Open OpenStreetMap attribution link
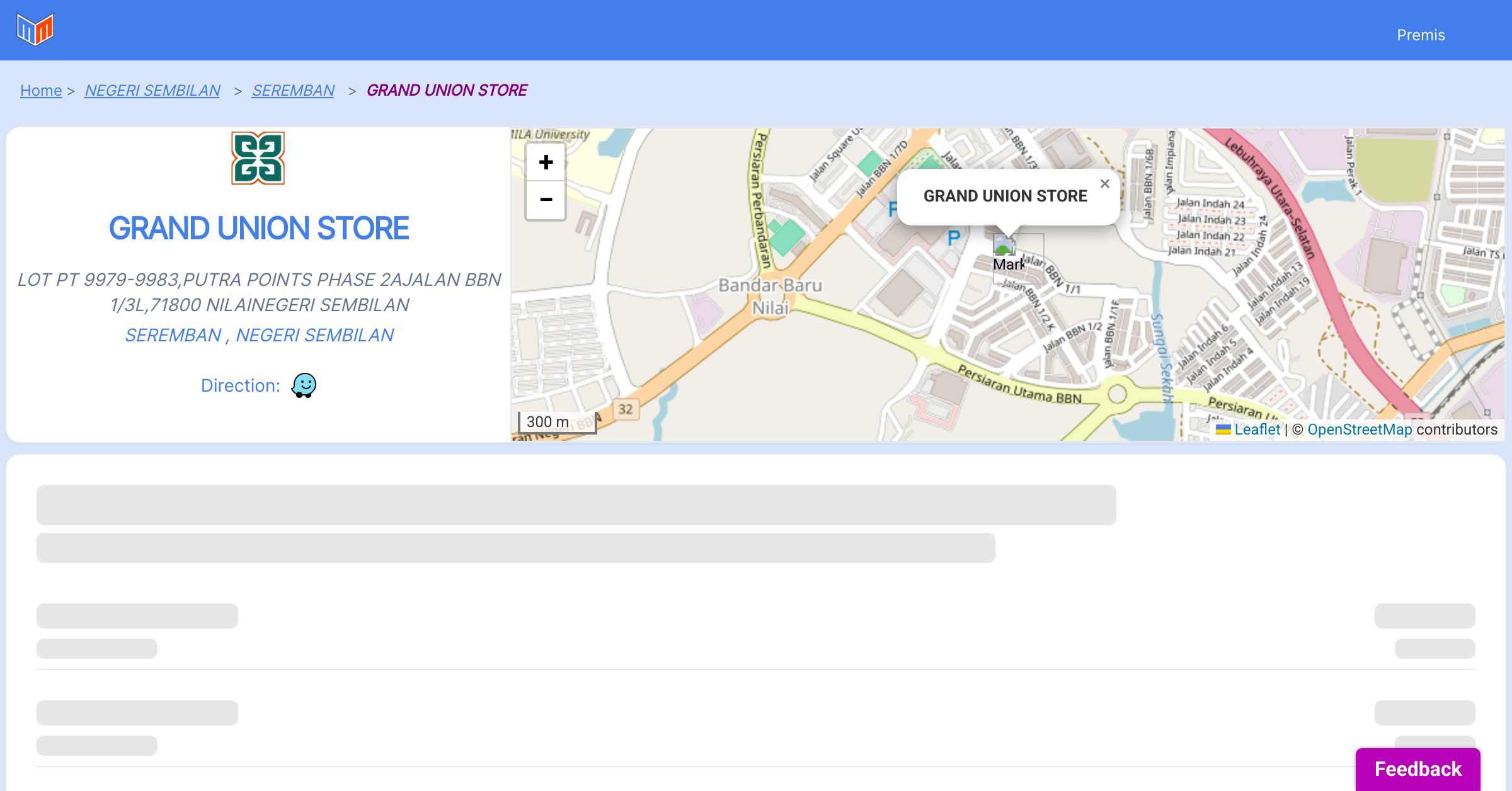Viewport: 1512px width, 791px height. (1360, 430)
